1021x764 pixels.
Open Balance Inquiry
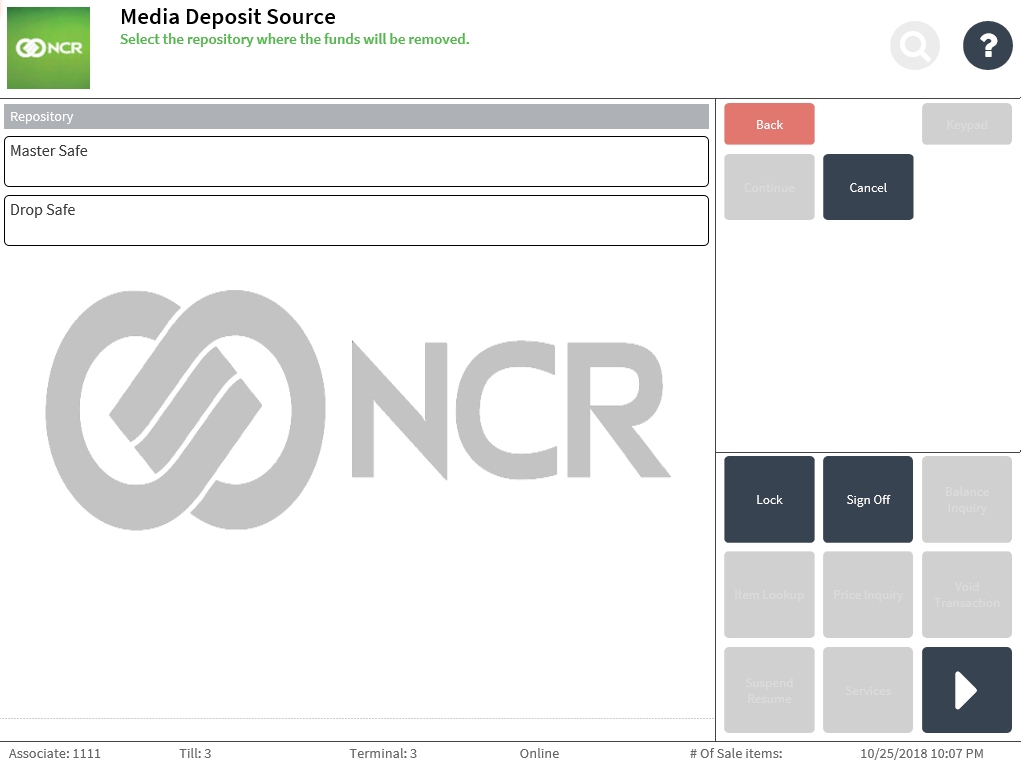coord(966,499)
